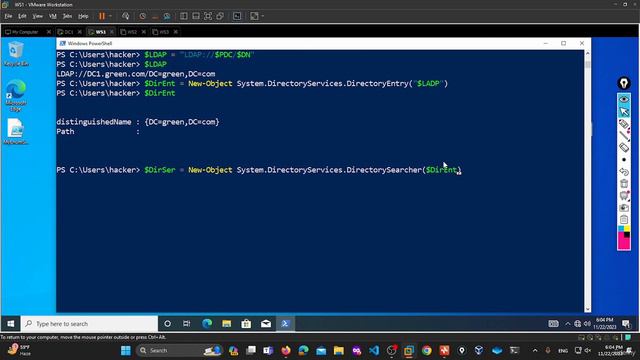Select the highlighter marker annotation tool
The height and width of the screenshot is (360, 640).
click(624, 124)
